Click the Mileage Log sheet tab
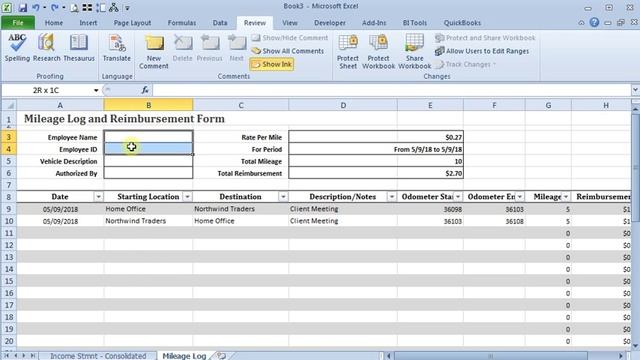The height and width of the screenshot is (360, 640). point(184,356)
